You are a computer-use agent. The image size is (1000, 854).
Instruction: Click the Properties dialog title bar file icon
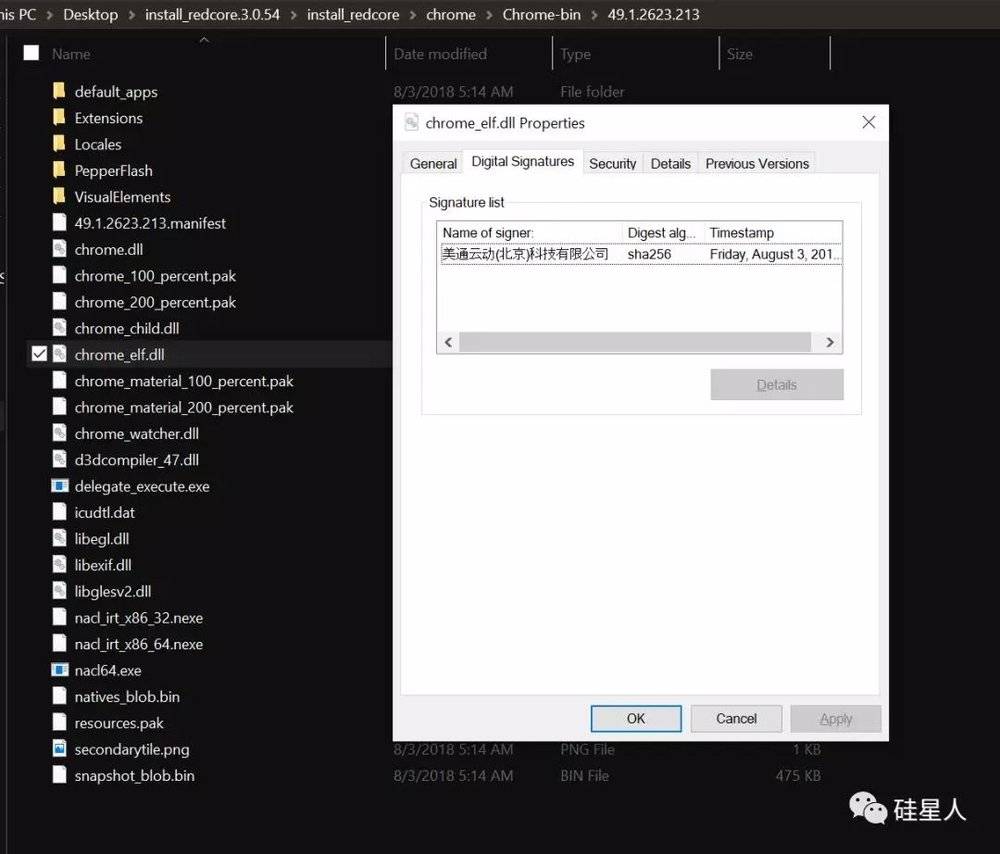point(412,122)
